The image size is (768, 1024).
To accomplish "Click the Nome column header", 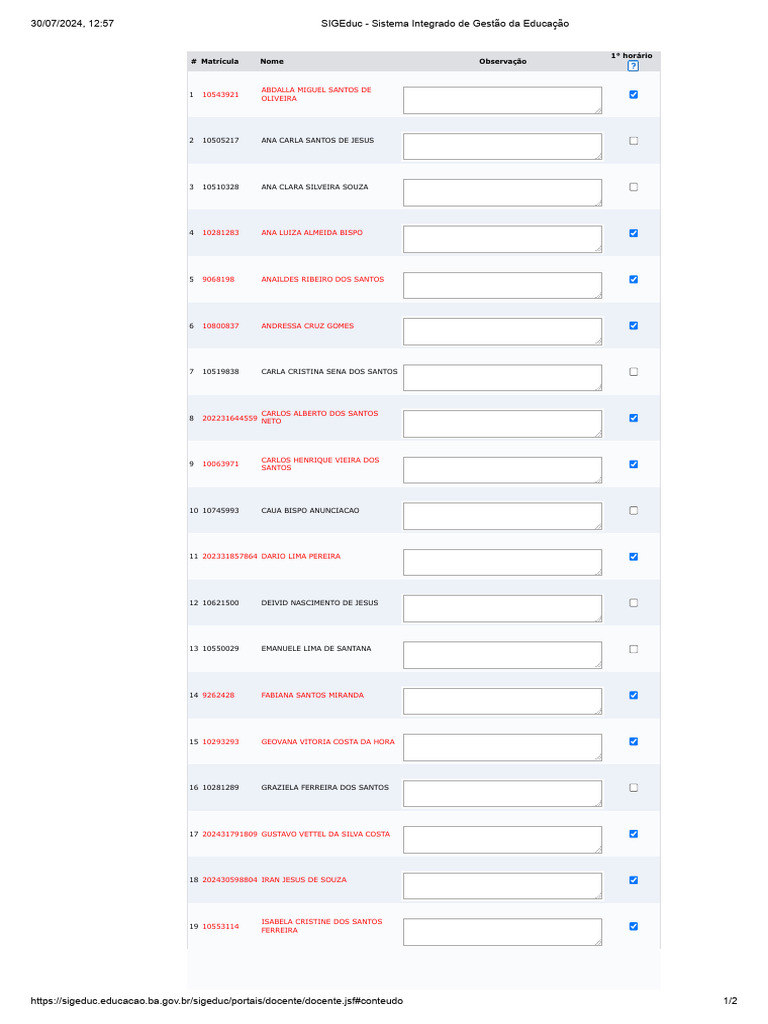I will (x=272, y=62).
